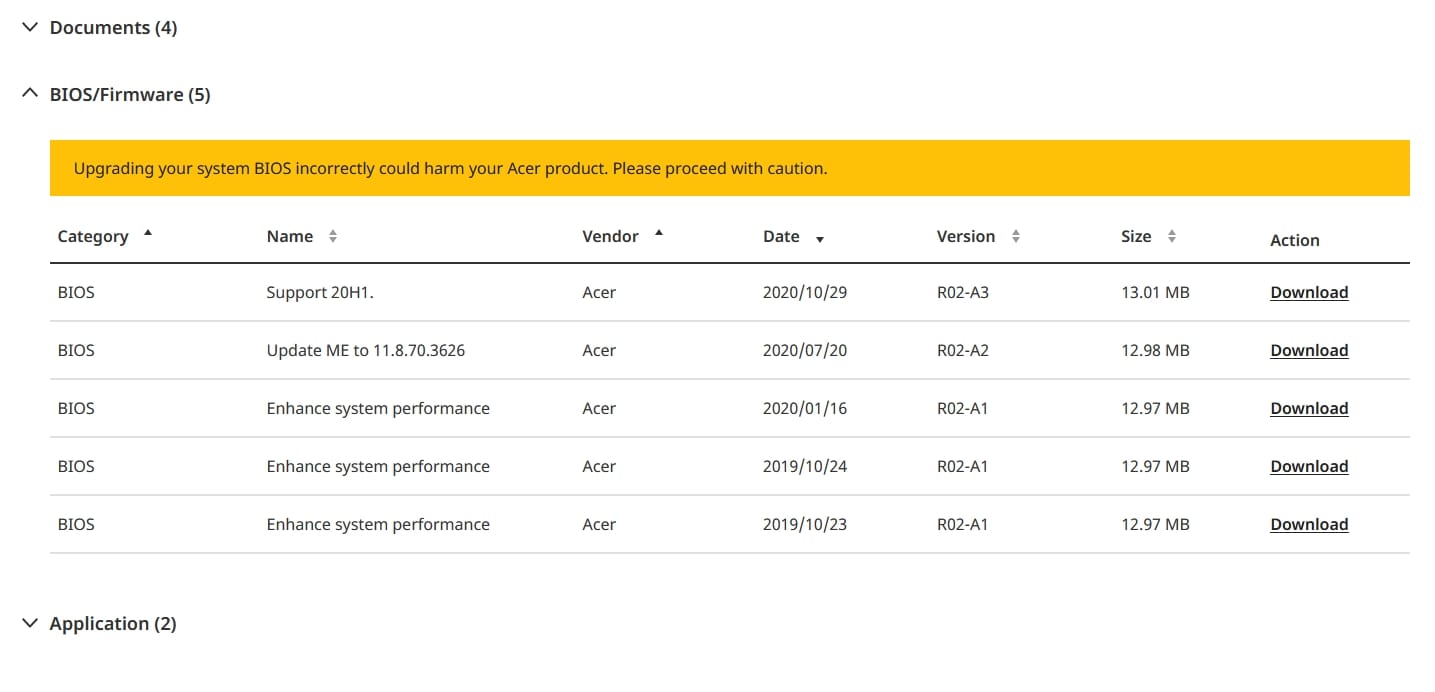
Task: Sort table by Vendor column arrow
Action: click(658, 233)
